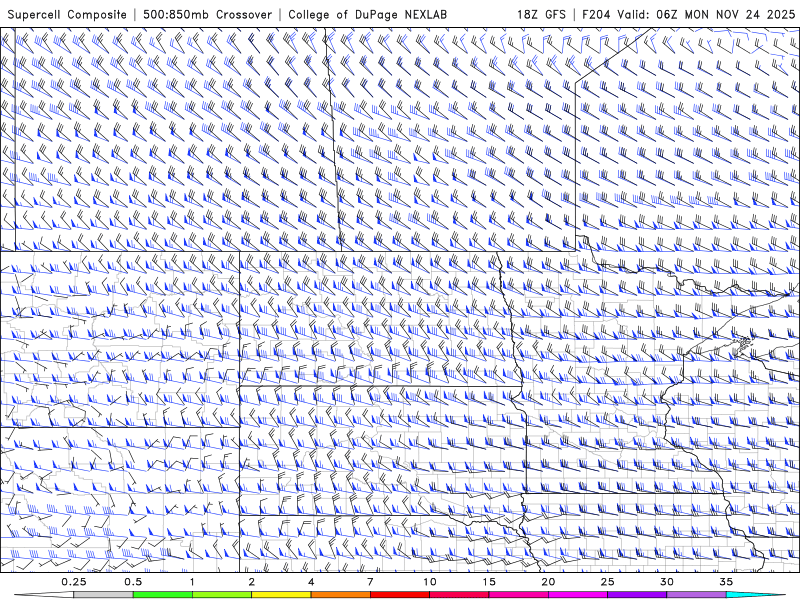
Task: Click the "4" legend value
Action: pyautogui.click(x=311, y=582)
